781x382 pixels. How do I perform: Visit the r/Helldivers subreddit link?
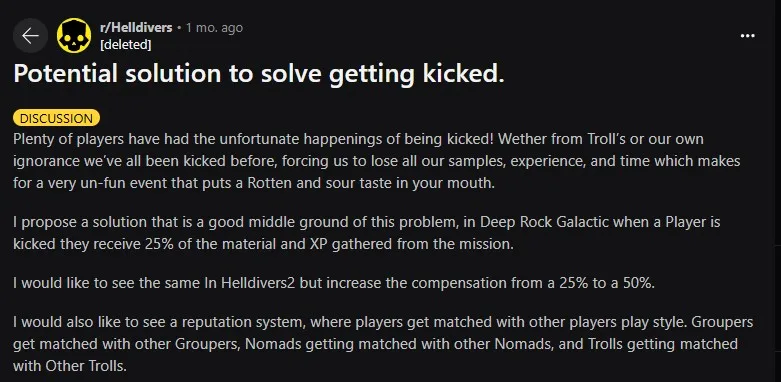click(x=136, y=27)
